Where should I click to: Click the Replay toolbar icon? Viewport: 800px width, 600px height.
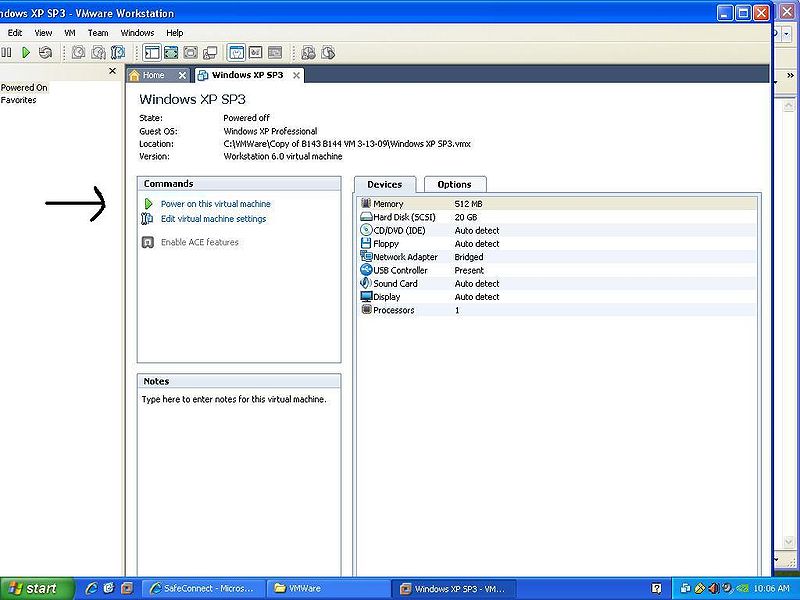[328, 53]
